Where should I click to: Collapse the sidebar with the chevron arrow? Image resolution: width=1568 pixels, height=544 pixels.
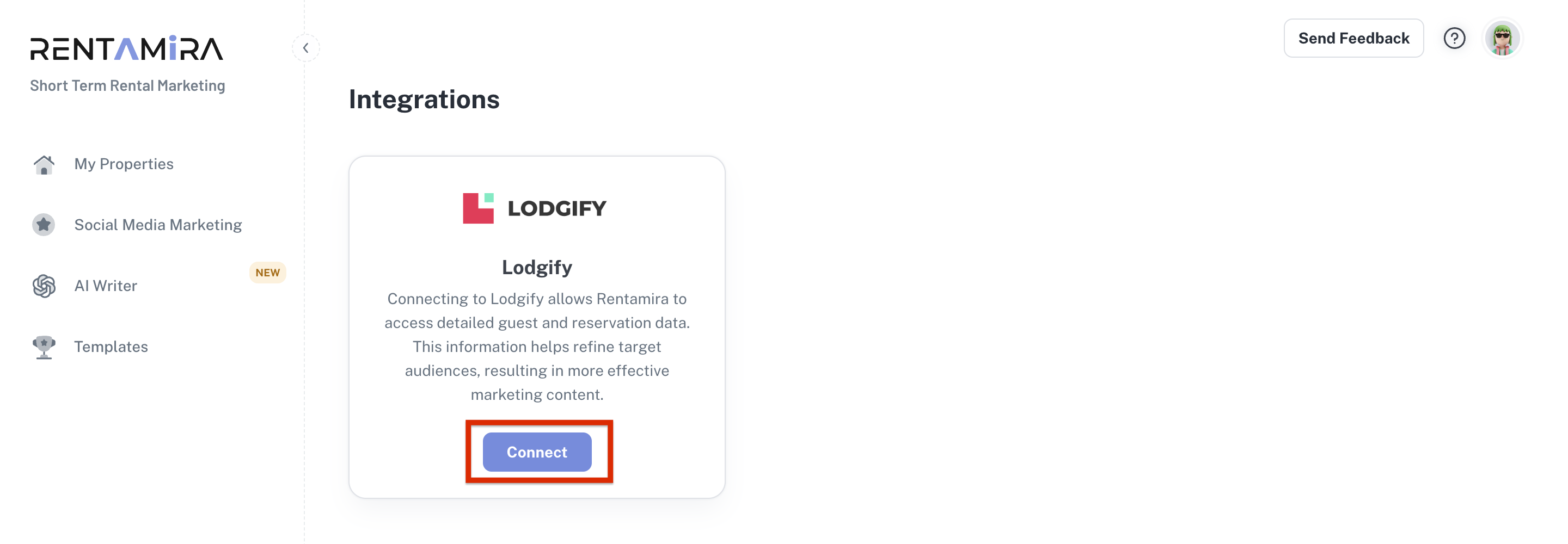coord(305,48)
